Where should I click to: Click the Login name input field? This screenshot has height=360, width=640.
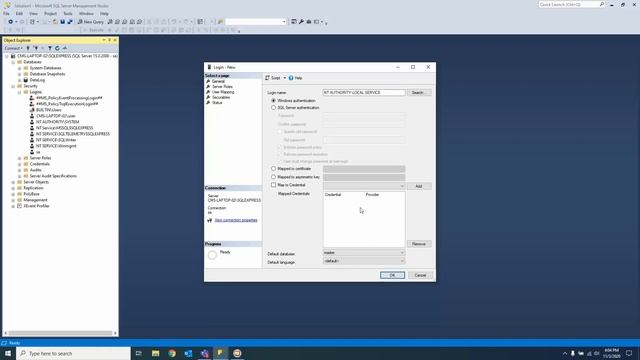[x=364, y=93]
